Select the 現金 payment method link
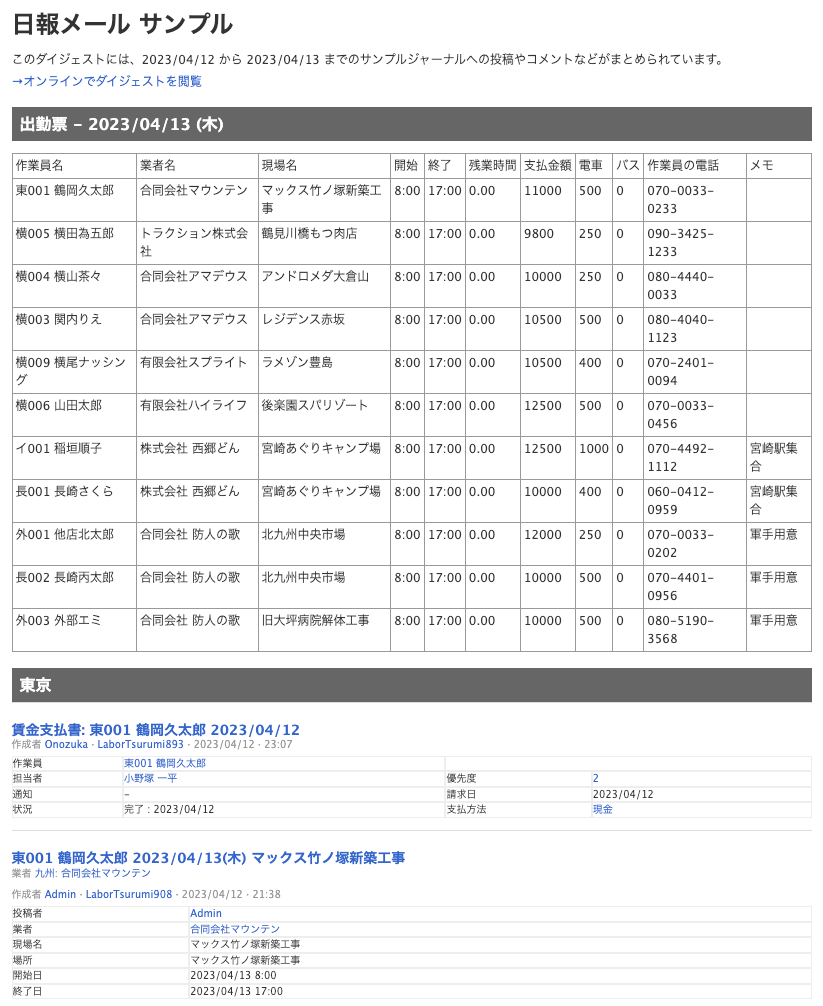 (602, 809)
